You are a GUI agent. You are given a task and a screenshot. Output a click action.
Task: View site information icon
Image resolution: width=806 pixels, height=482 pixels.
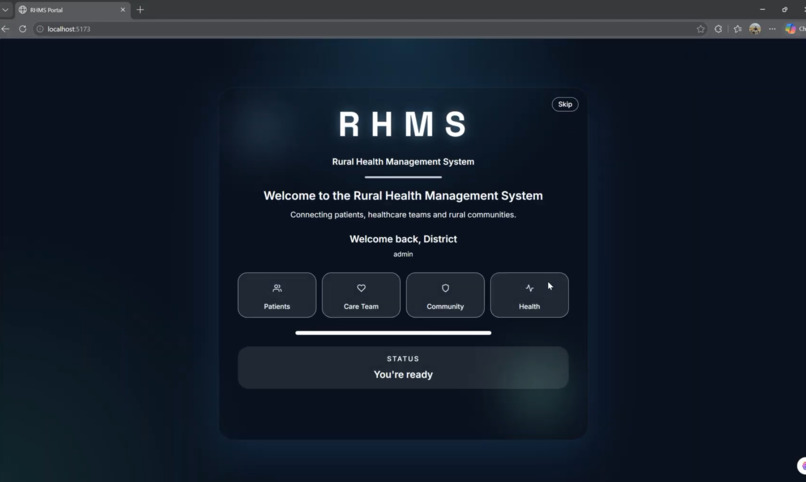tap(40, 29)
